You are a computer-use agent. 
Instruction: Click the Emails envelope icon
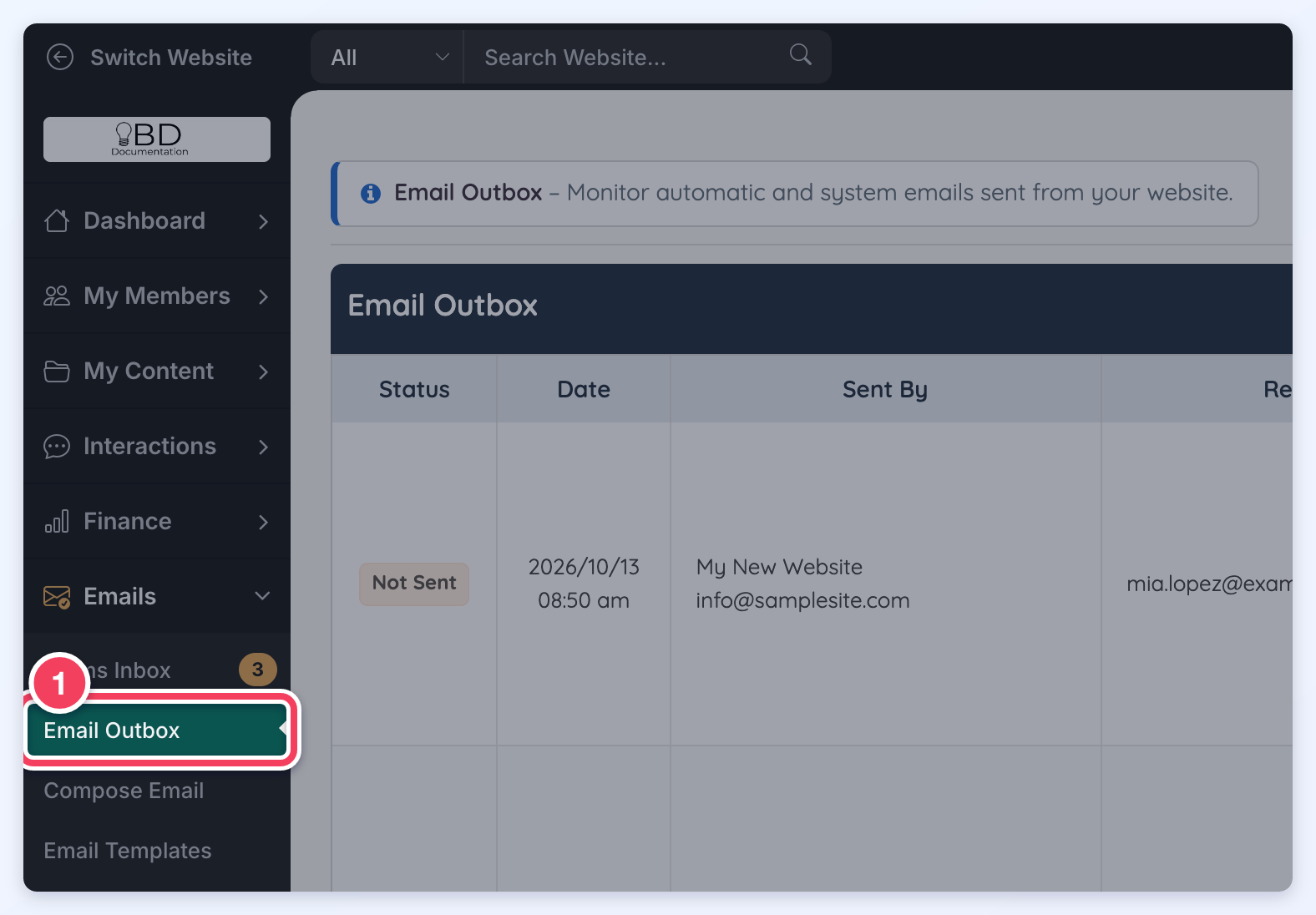click(57, 597)
